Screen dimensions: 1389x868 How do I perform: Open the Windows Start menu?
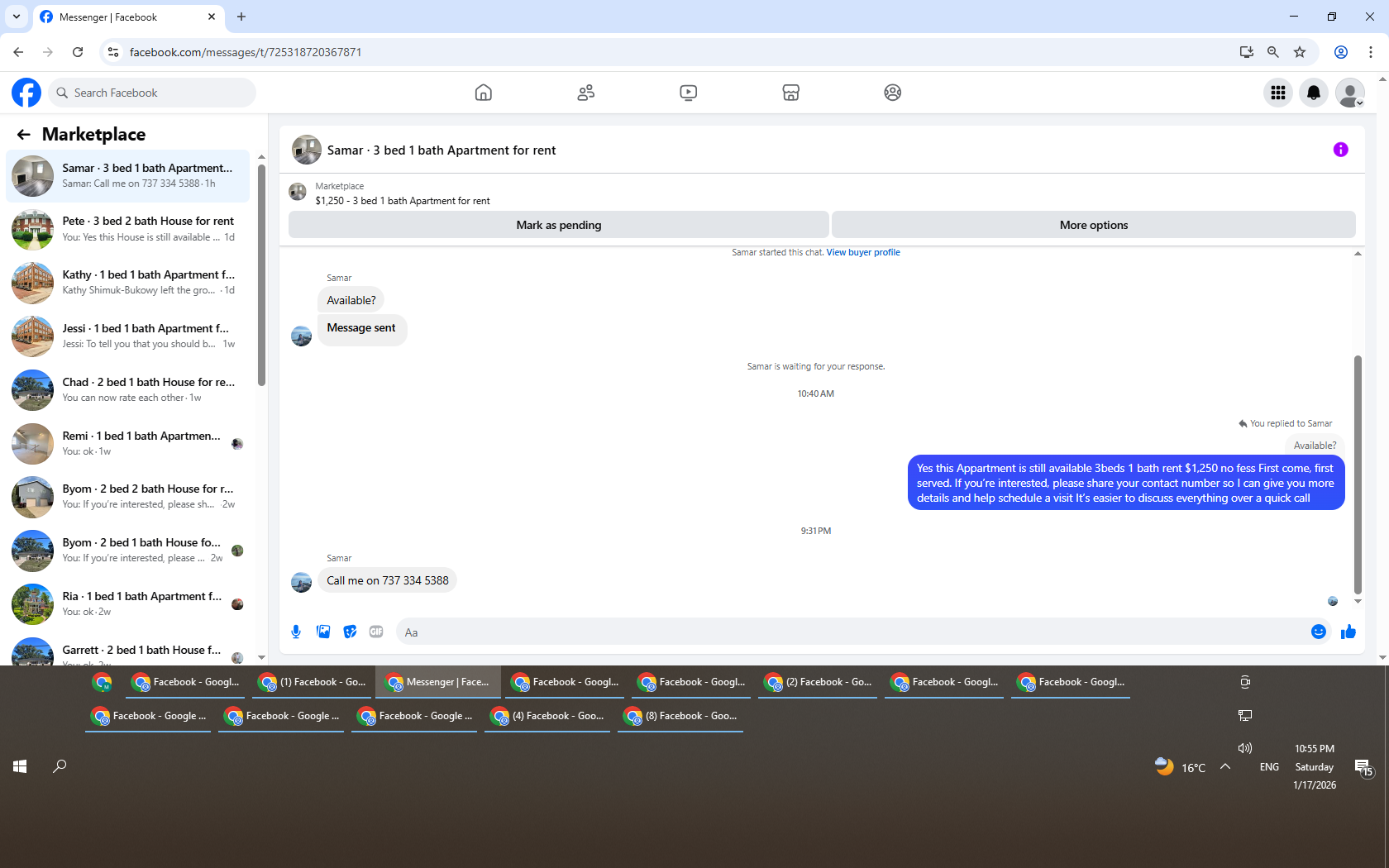click(x=20, y=766)
